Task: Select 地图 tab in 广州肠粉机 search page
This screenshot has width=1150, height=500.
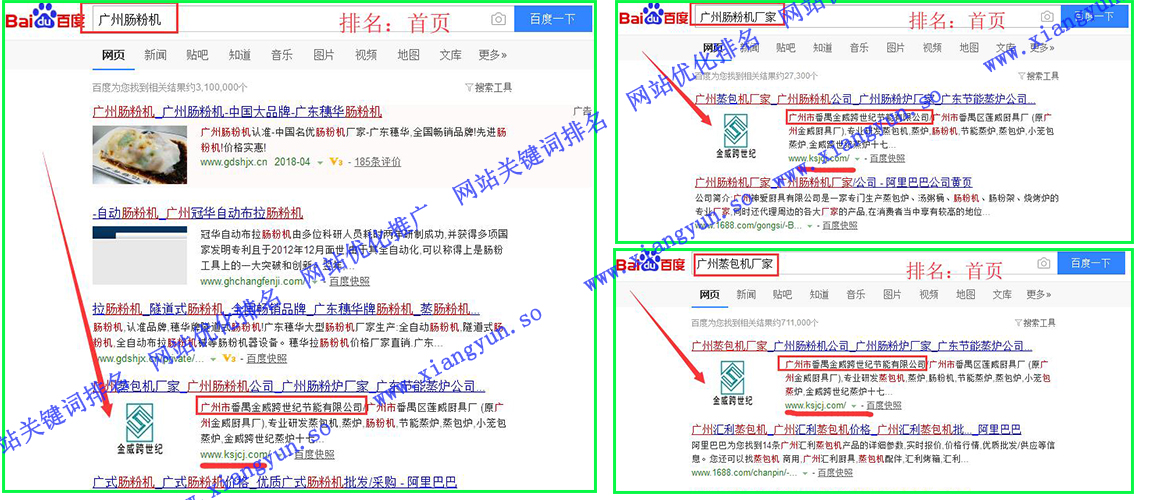Action: pyautogui.click(x=409, y=55)
